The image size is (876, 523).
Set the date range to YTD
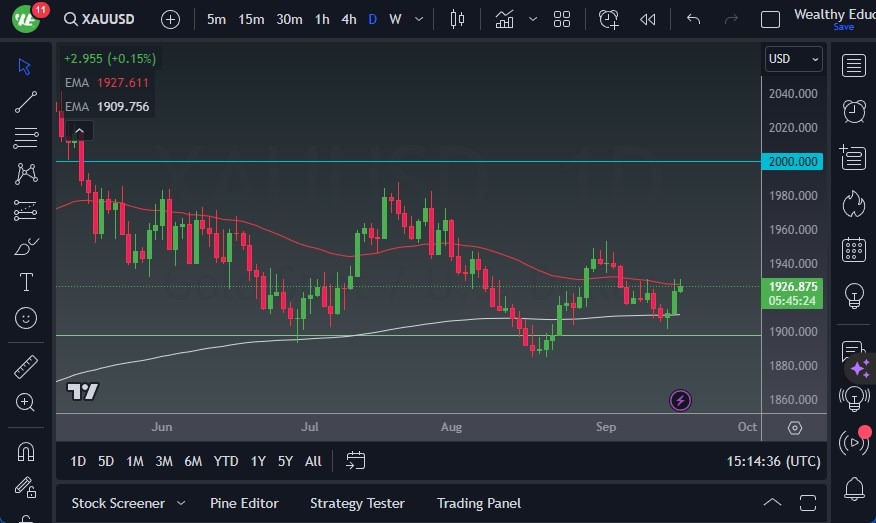[226, 461]
